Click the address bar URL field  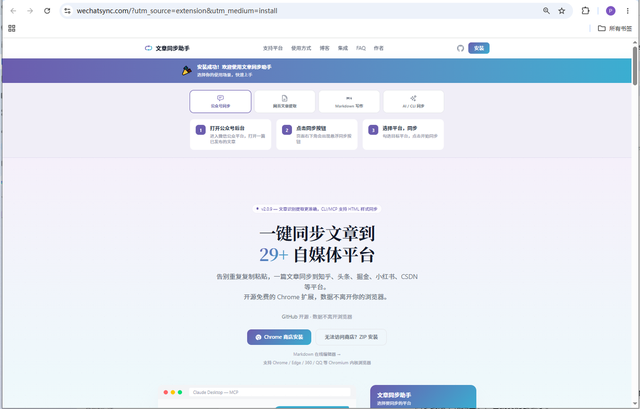pyautogui.click(x=306, y=11)
